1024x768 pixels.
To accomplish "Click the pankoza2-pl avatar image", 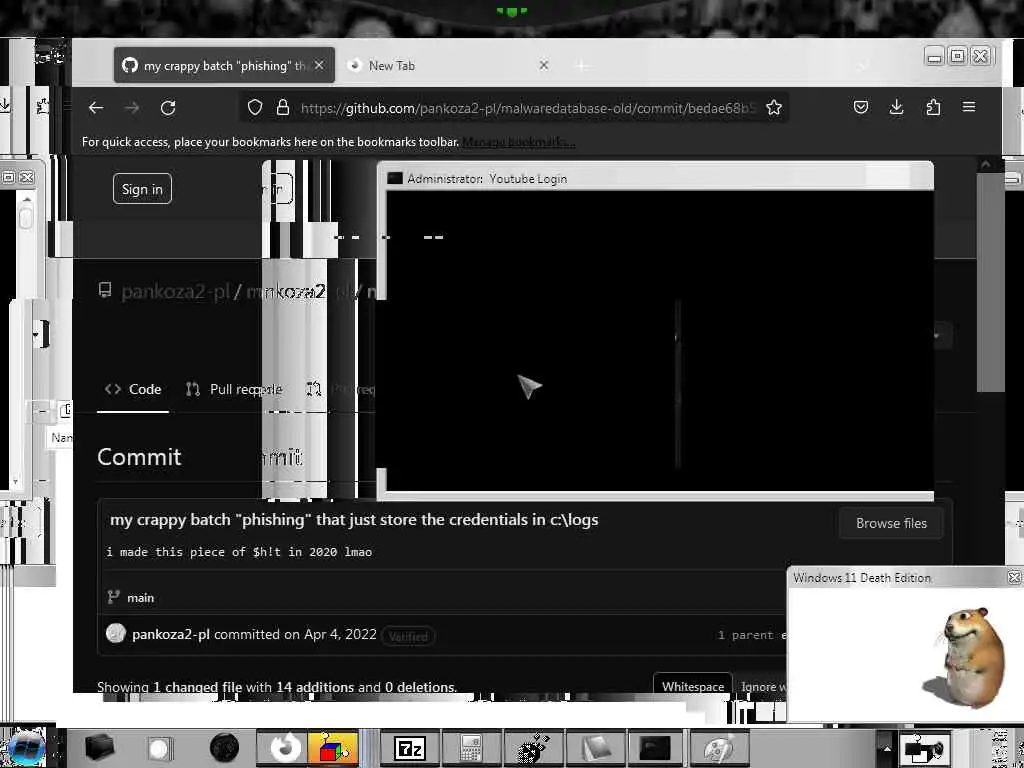I will click(116, 633).
